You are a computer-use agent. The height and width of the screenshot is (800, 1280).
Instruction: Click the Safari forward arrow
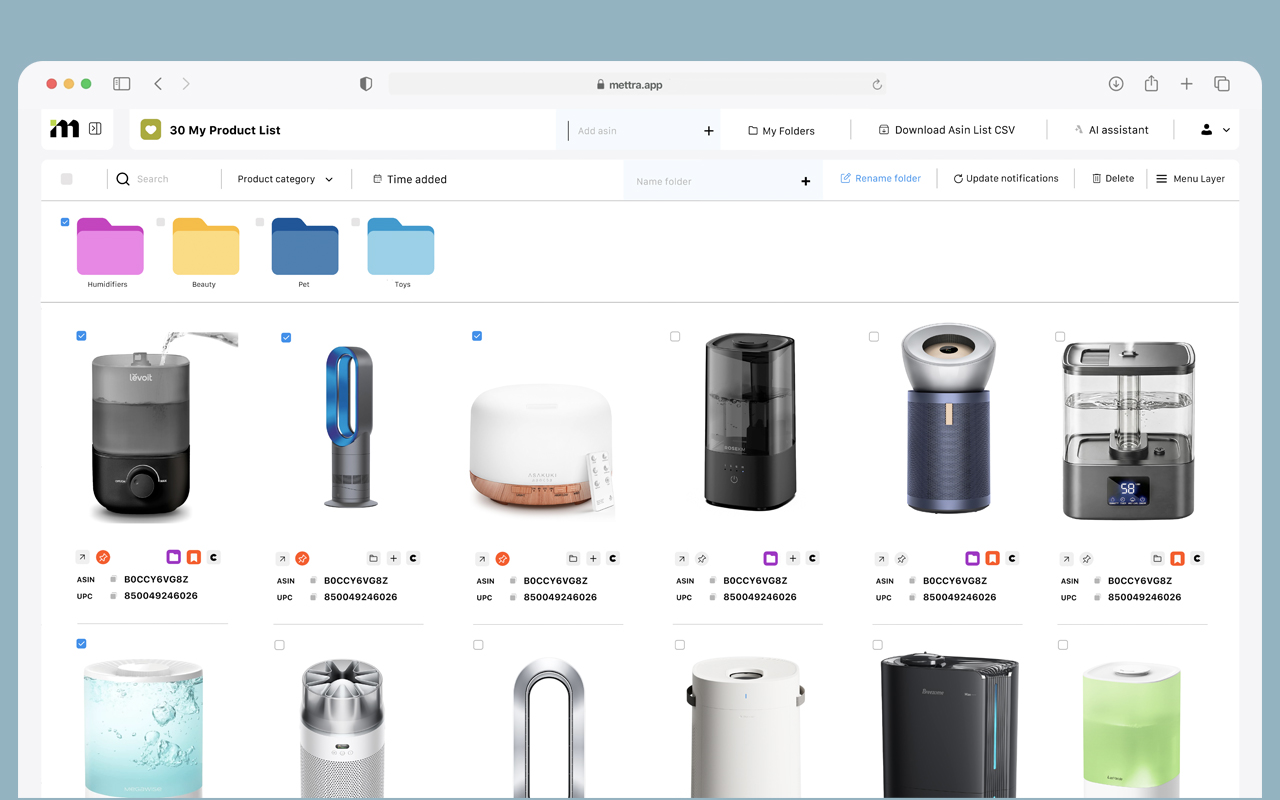click(x=186, y=84)
